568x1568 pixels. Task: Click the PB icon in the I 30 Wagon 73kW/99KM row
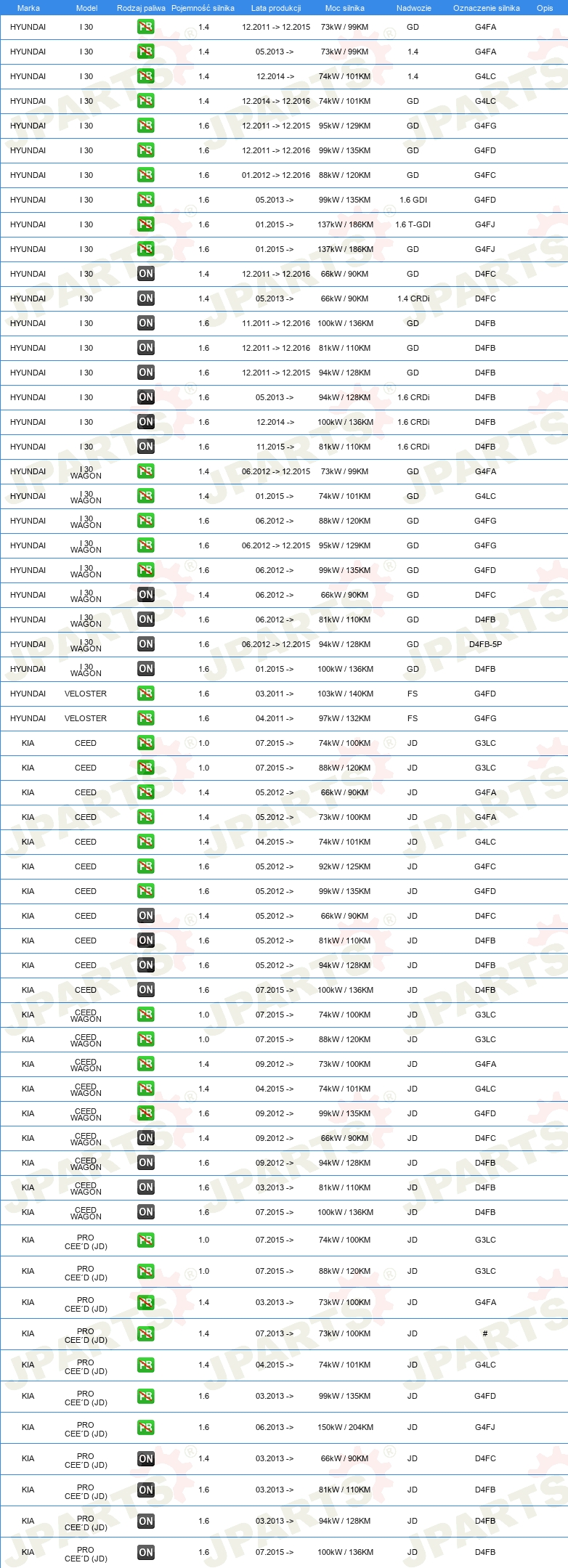coord(146,471)
